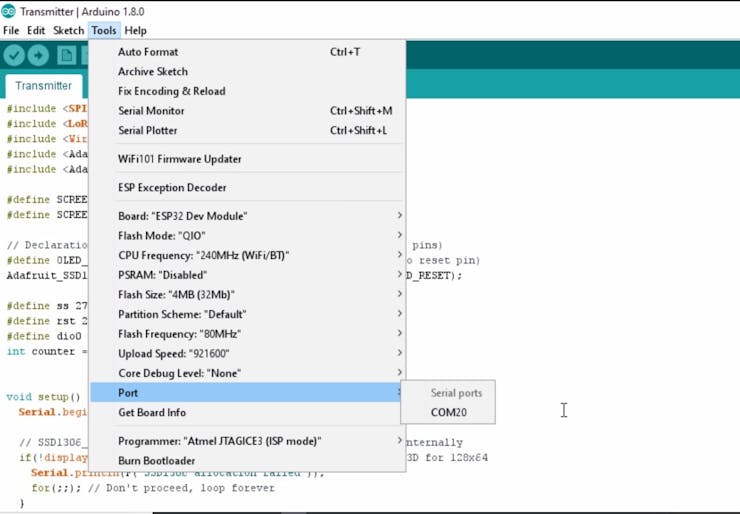Click the highlighted Port menu entry

pyautogui.click(x=247, y=393)
